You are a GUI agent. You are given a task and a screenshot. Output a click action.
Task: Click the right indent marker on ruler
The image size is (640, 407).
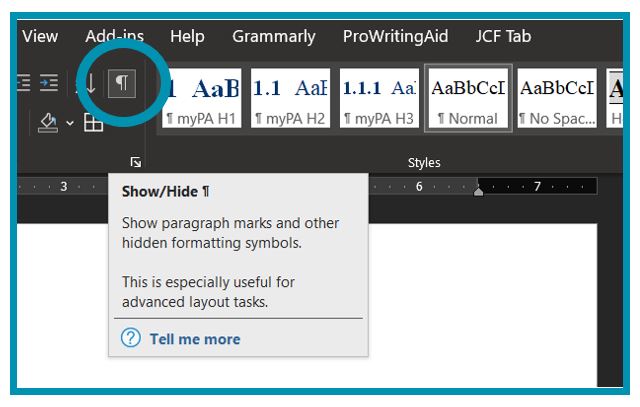[478, 190]
